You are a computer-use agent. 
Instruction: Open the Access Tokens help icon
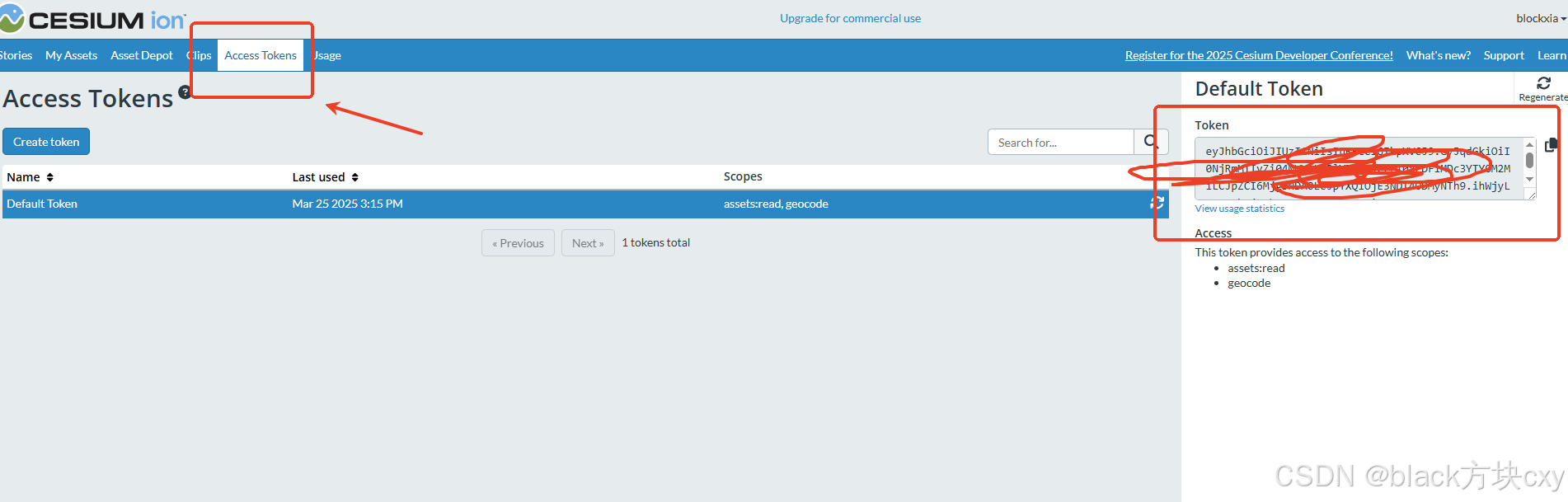tap(185, 91)
